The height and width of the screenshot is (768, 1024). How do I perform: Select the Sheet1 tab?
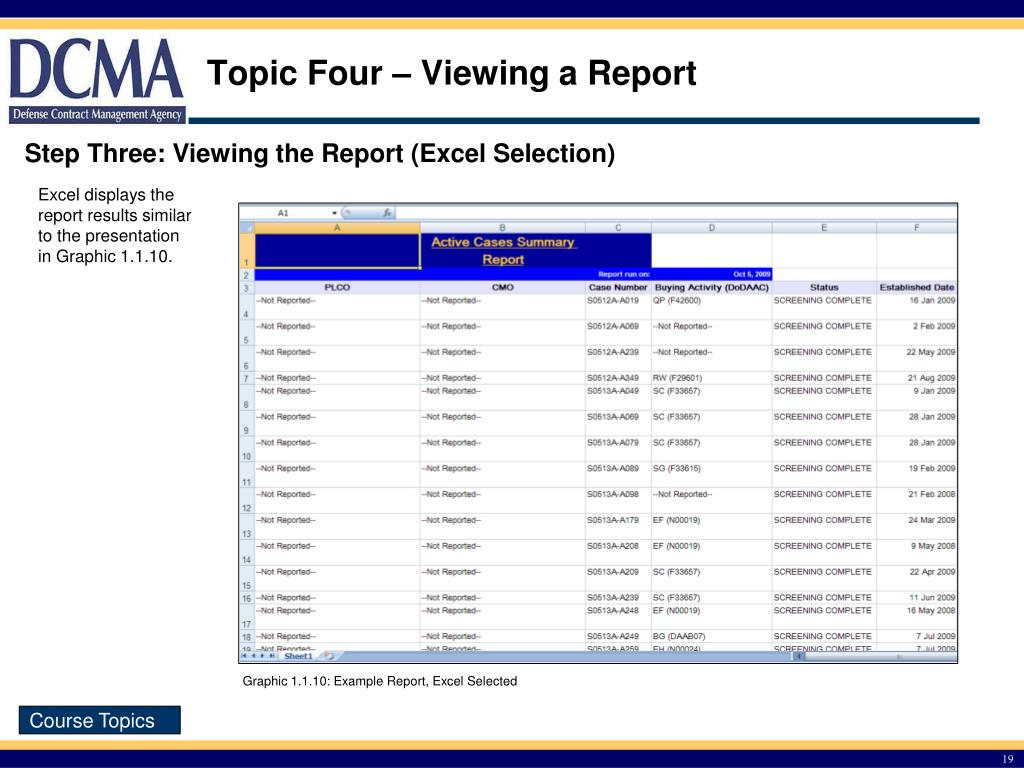(298, 656)
